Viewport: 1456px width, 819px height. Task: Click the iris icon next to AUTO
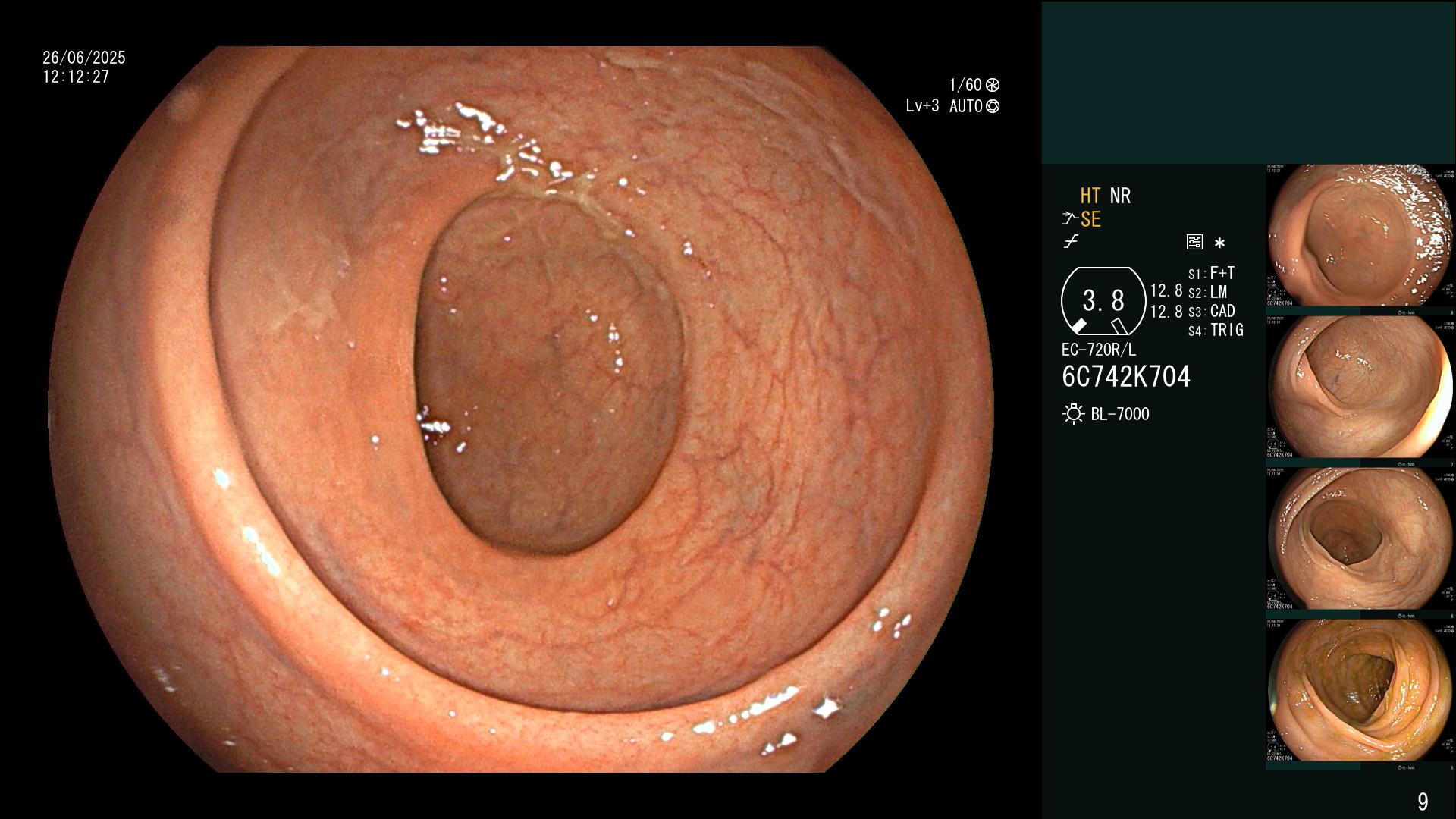[x=993, y=106]
